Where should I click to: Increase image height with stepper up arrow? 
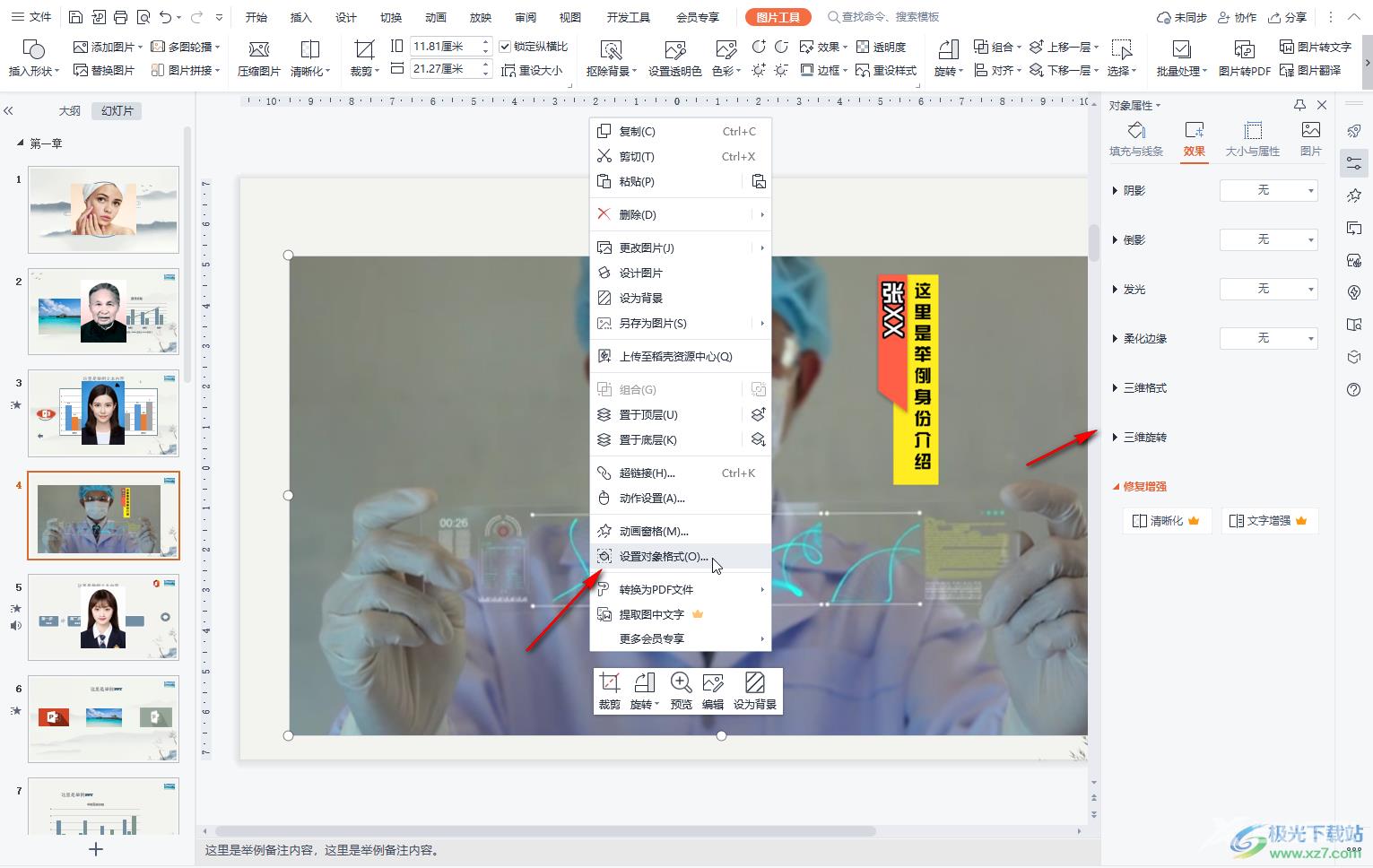point(486,42)
